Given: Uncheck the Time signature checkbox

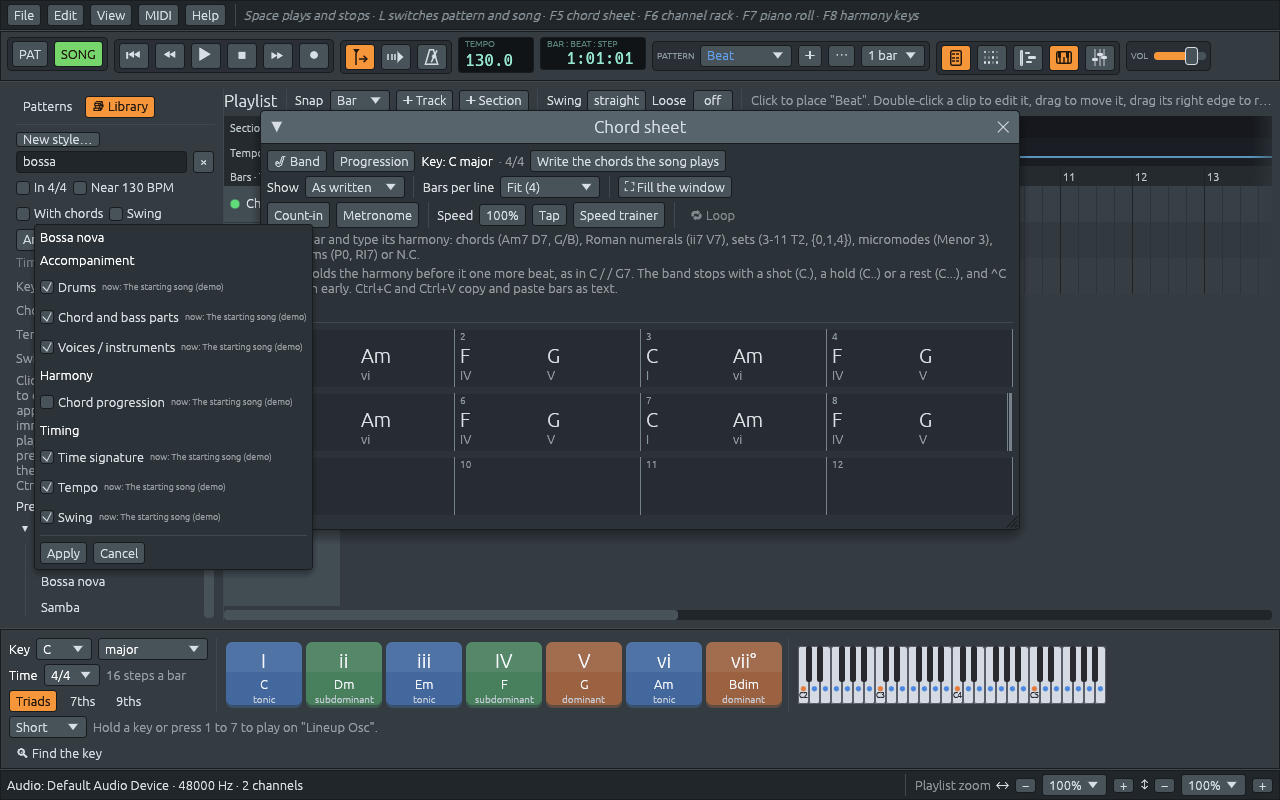Looking at the screenshot, I should click(47, 457).
